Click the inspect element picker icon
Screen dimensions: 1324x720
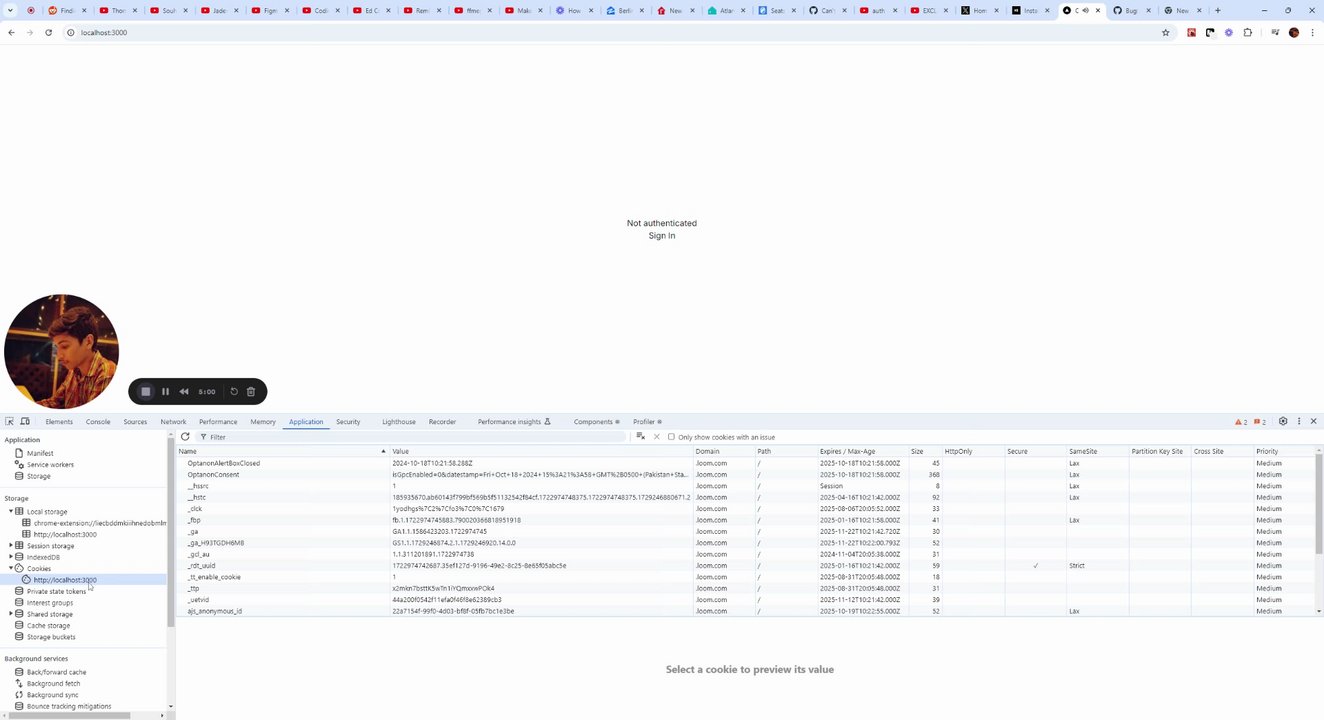(10, 422)
